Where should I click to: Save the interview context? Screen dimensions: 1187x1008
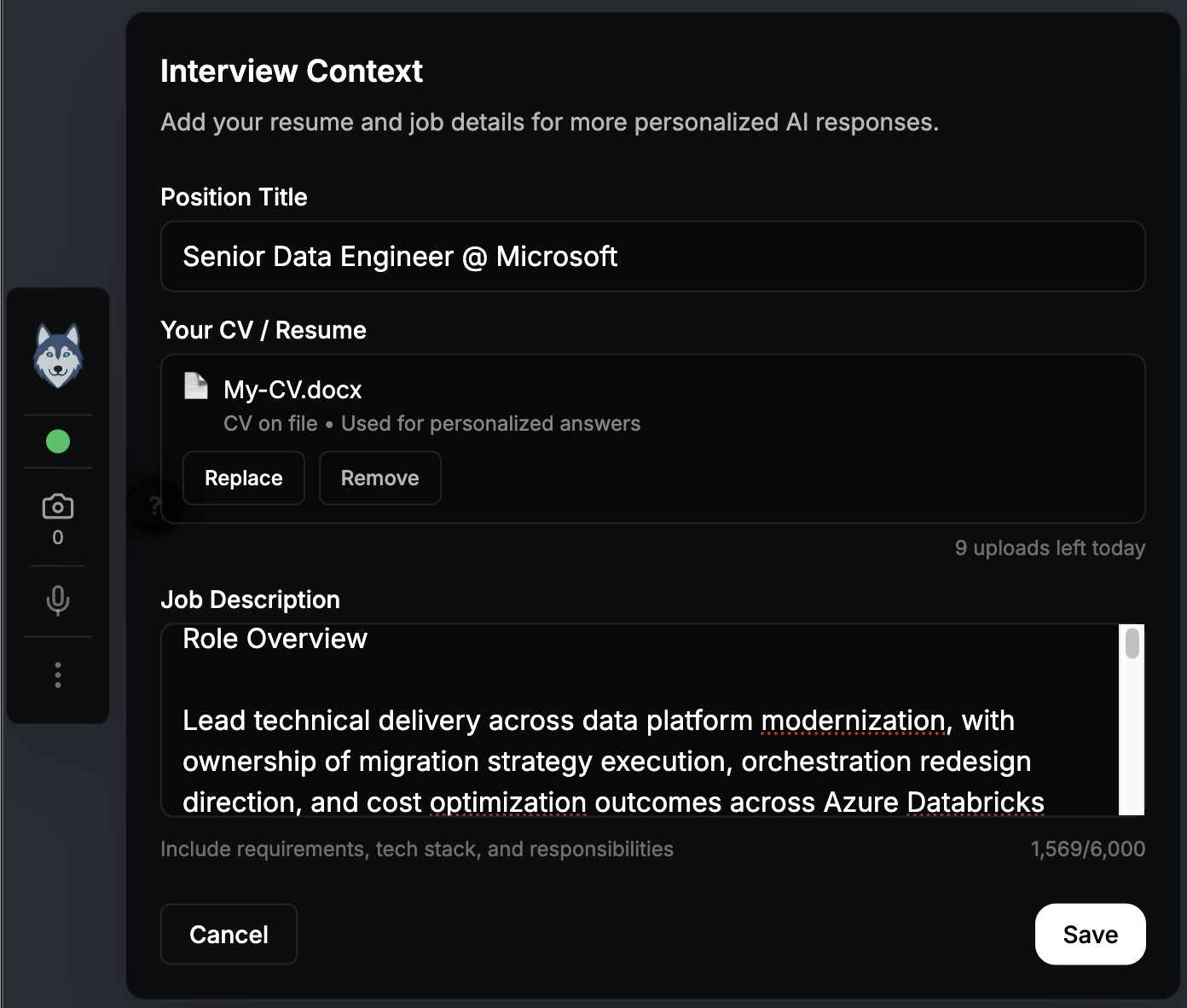1091,935
